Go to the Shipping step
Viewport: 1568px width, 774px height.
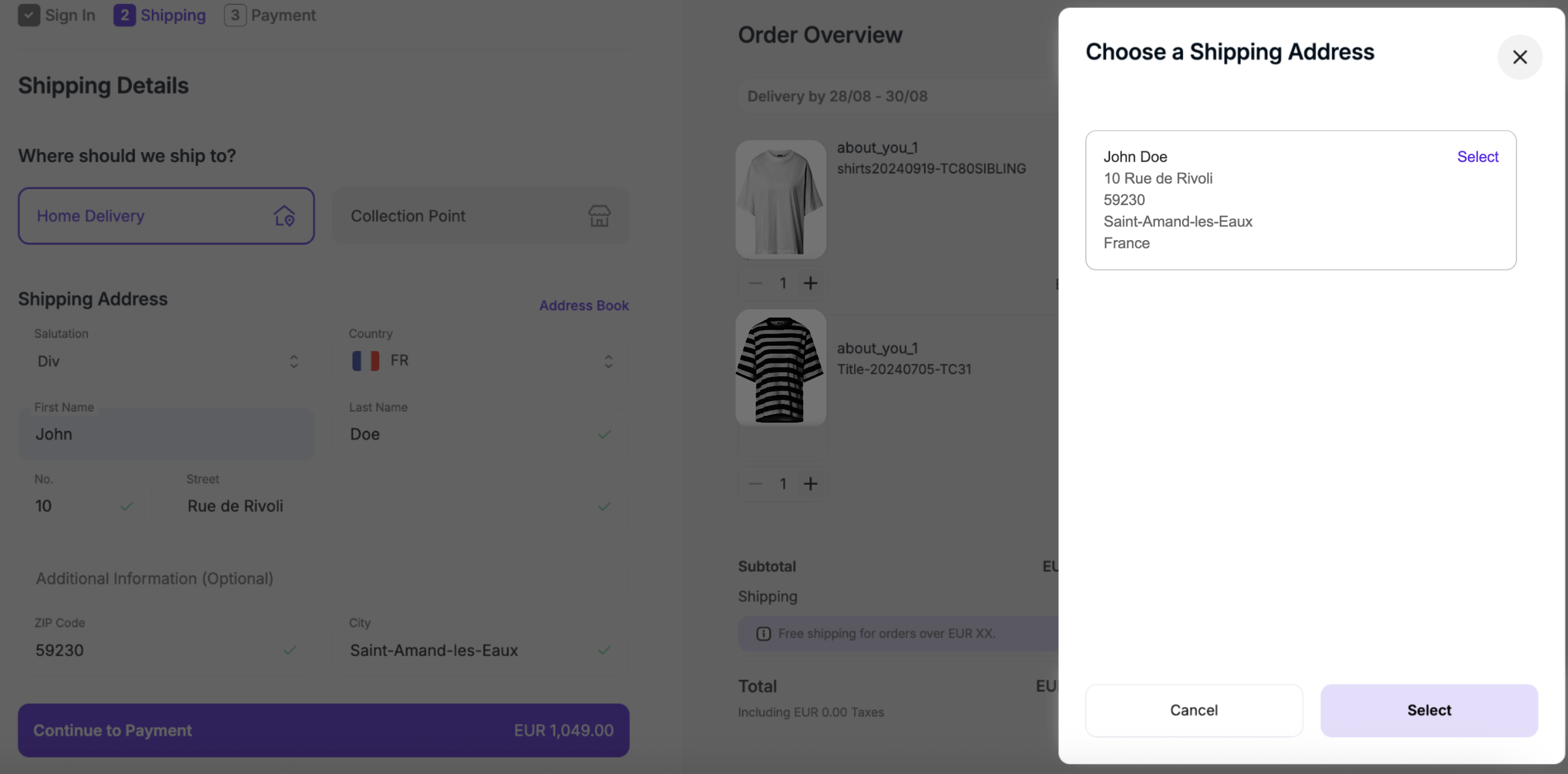[x=160, y=15]
